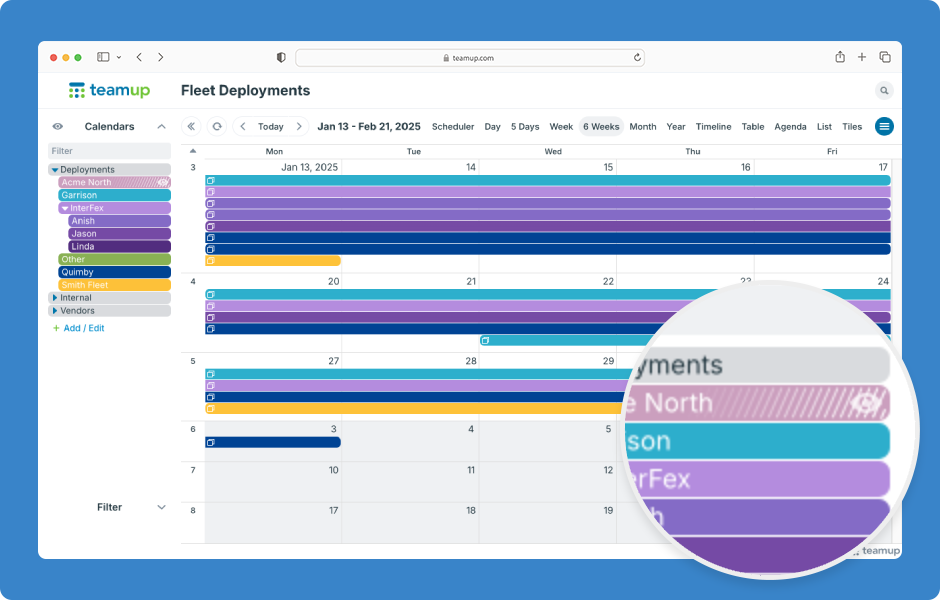Switch to the Timeline view

click(x=713, y=127)
